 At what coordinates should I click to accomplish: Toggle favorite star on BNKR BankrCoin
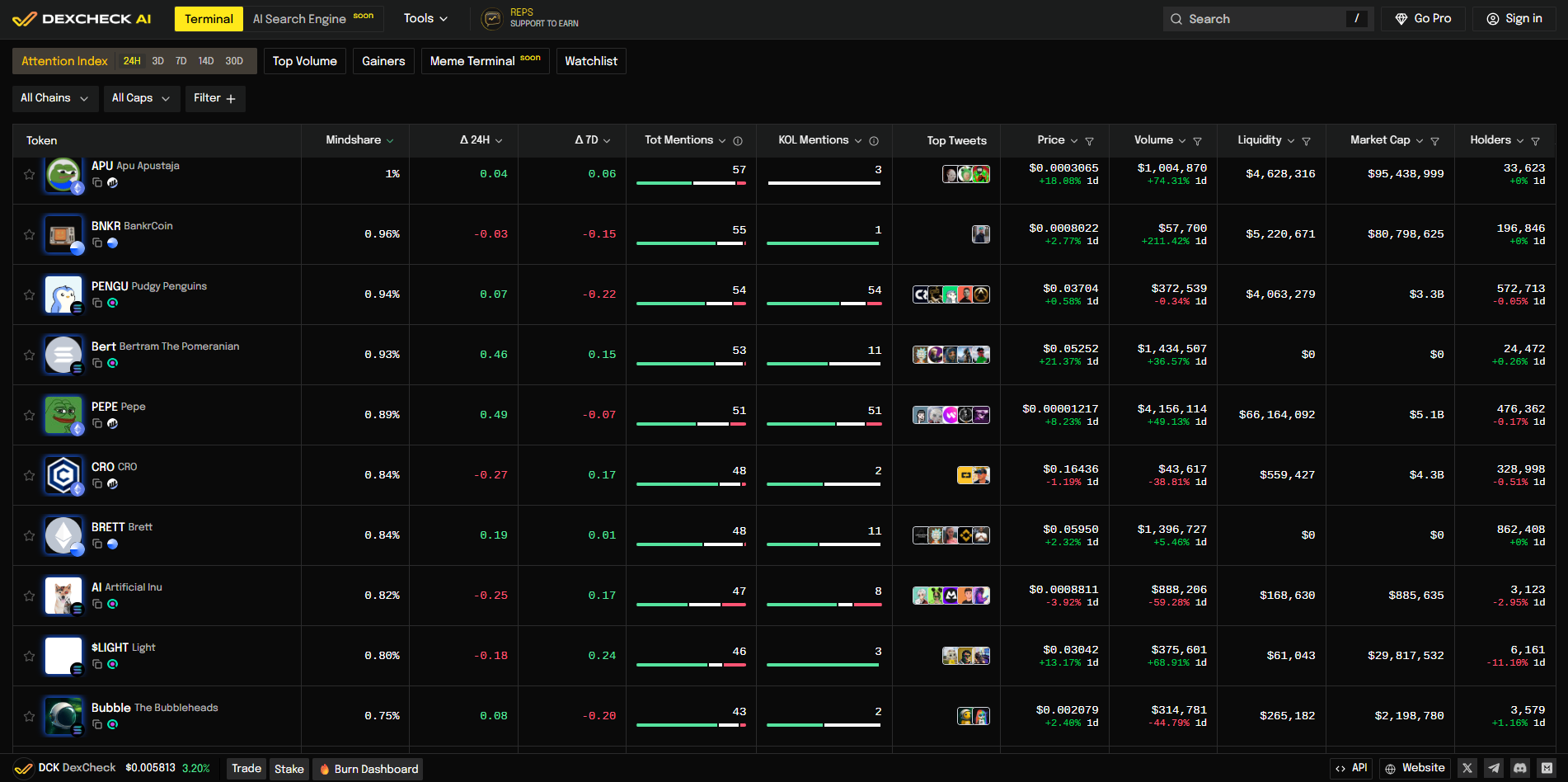pos(29,234)
